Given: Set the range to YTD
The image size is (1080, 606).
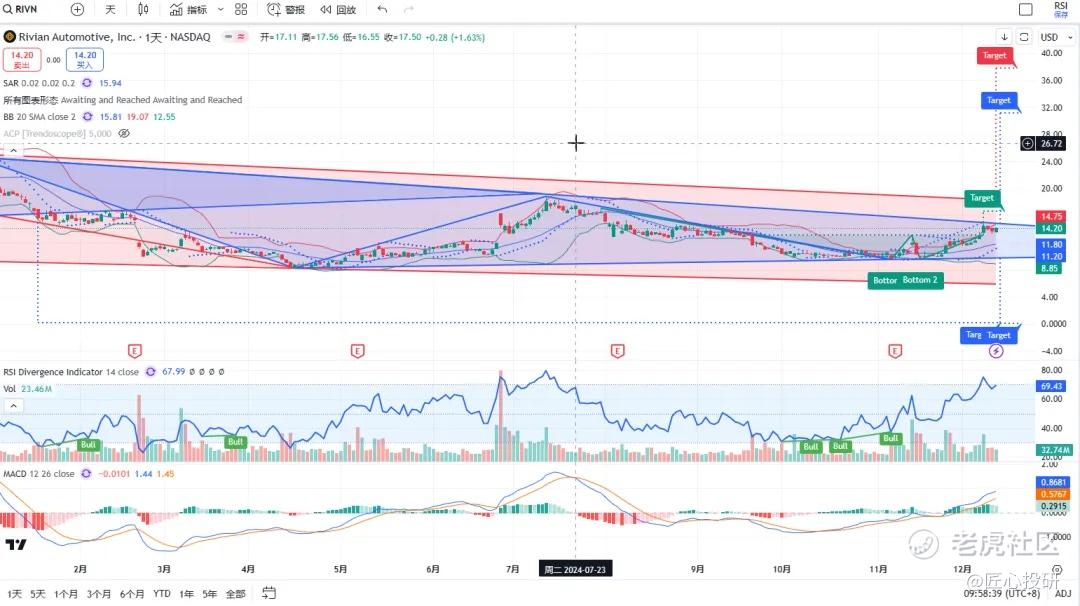Looking at the screenshot, I should click(x=162, y=594).
